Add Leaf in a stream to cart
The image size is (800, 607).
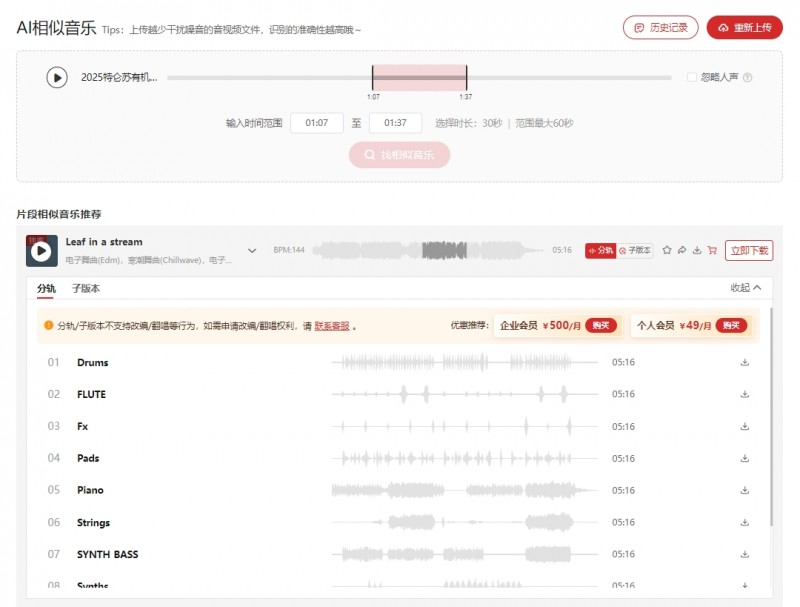712,250
